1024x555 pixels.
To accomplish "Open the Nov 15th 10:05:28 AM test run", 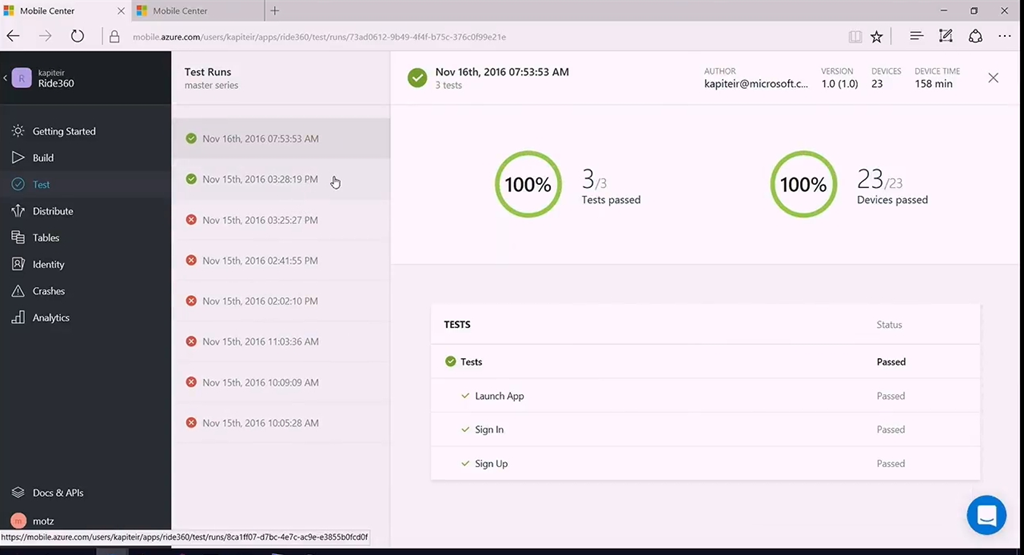I will (260, 423).
